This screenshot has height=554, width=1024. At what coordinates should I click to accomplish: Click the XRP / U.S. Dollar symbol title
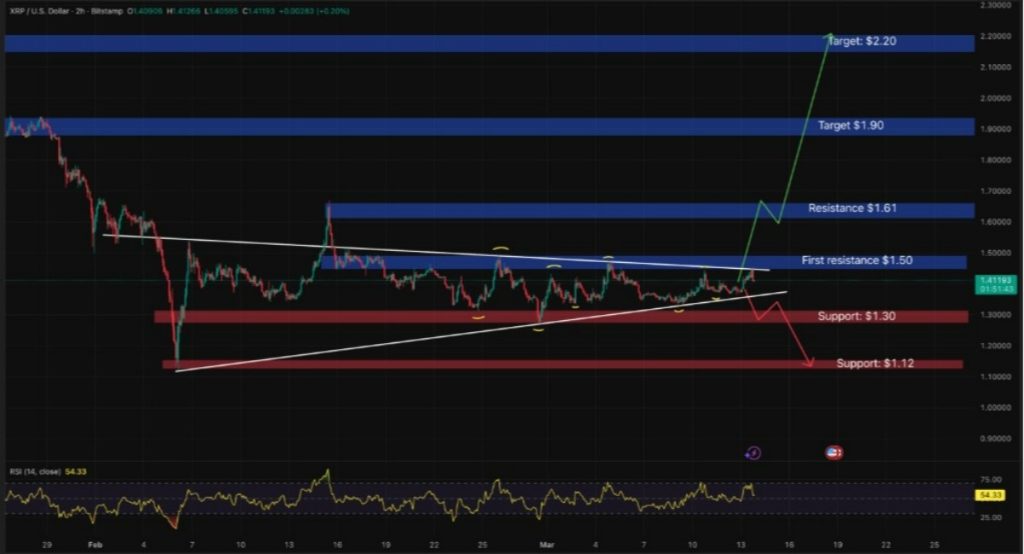click(x=39, y=11)
